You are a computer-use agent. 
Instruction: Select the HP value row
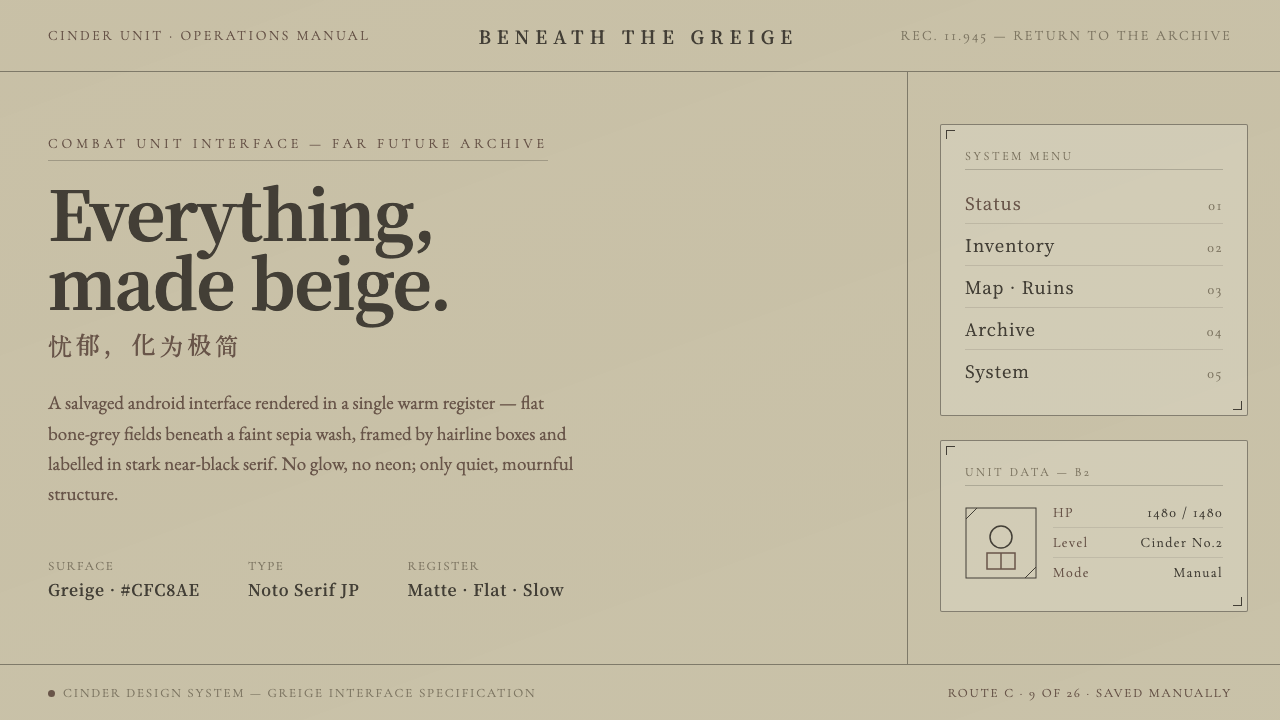(x=1138, y=513)
